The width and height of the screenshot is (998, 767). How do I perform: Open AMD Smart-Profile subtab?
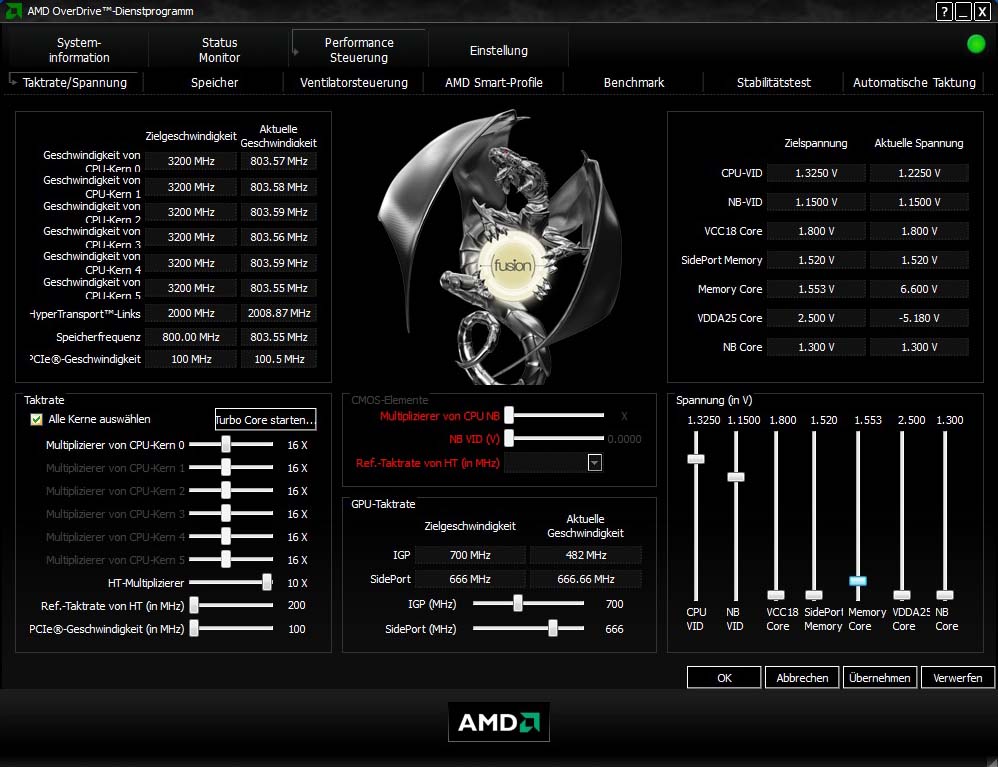tap(494, 83)
